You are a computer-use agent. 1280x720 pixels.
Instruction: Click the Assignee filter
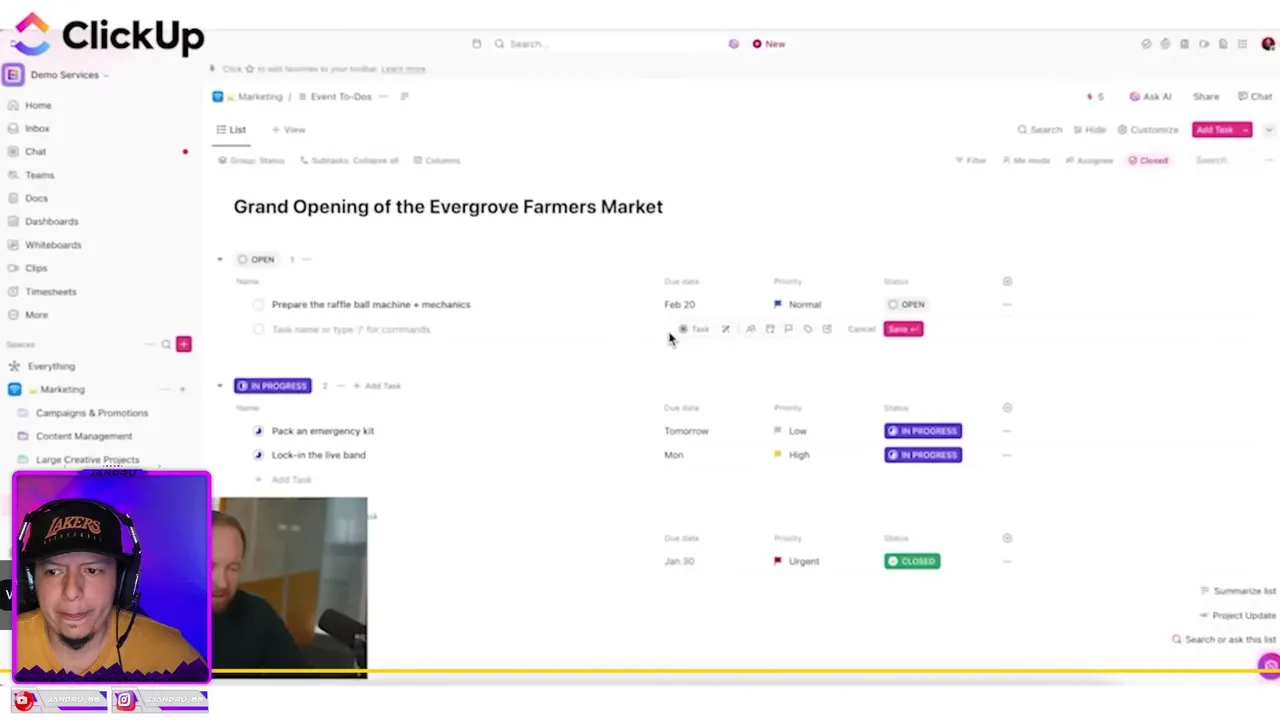(x=1089, y=160)
